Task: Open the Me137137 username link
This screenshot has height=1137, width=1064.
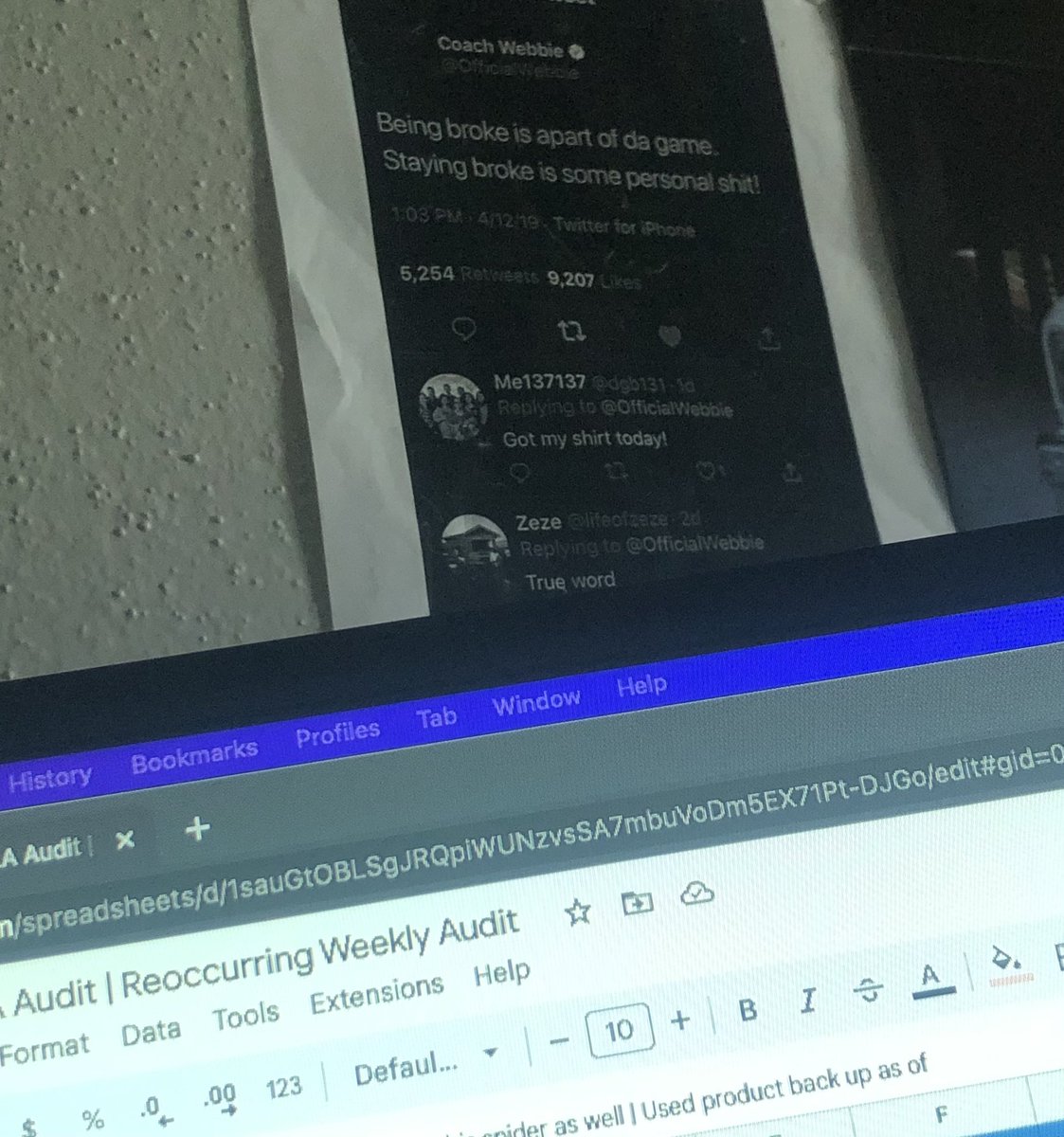Action: (539, 382)
